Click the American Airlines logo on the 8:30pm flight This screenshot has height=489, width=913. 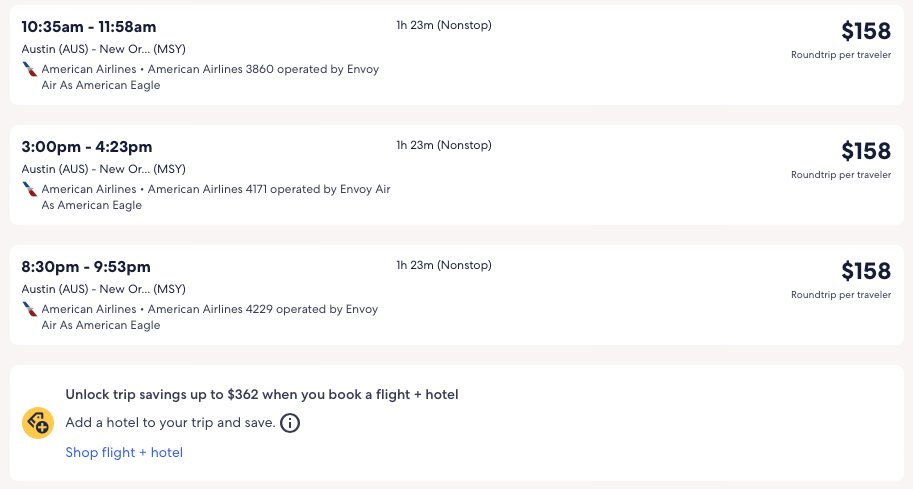pos(30,310)
